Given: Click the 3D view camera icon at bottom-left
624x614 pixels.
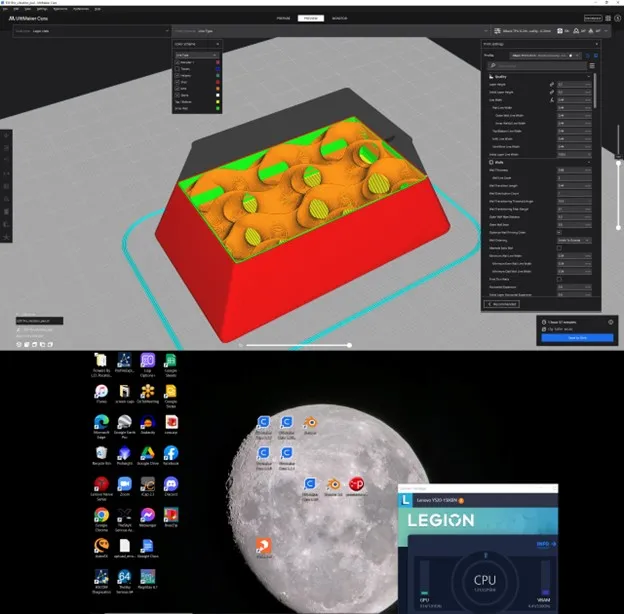Looking at the screenshot, I should 19,345.
